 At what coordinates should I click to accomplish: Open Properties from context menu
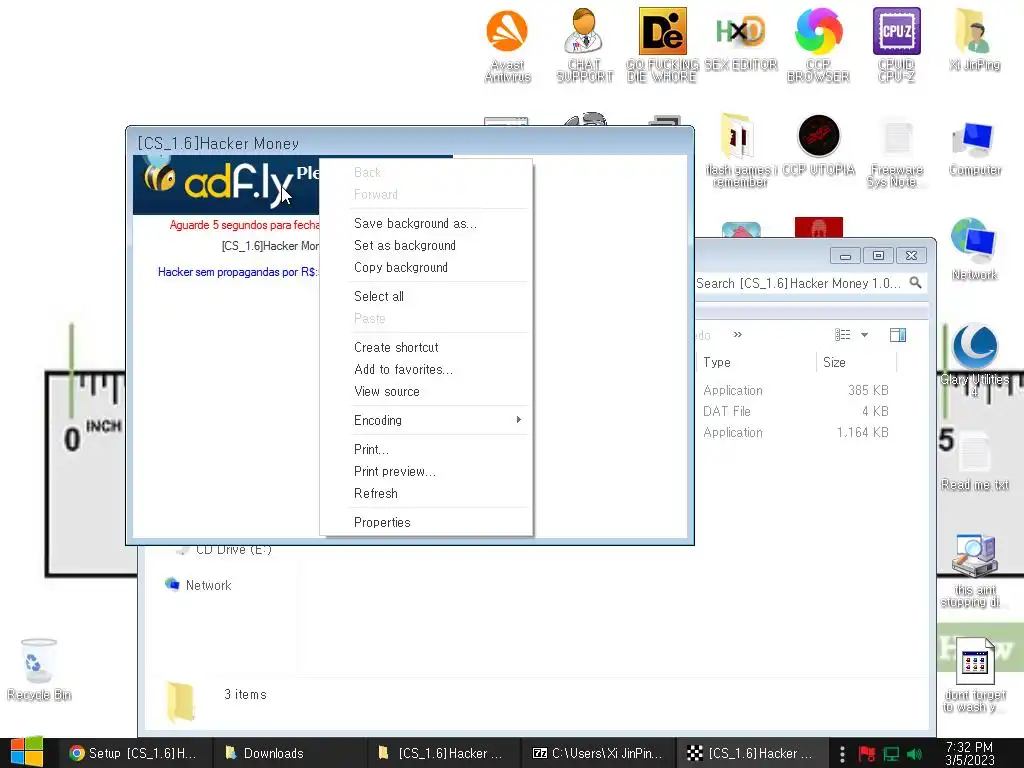[x=426, y=522]
